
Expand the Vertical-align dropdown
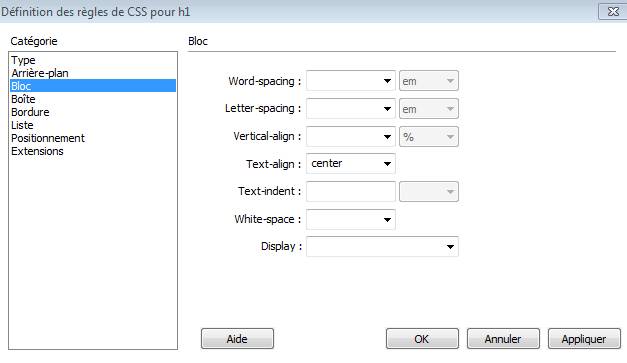pyautogui.click(x=351, y=137)
